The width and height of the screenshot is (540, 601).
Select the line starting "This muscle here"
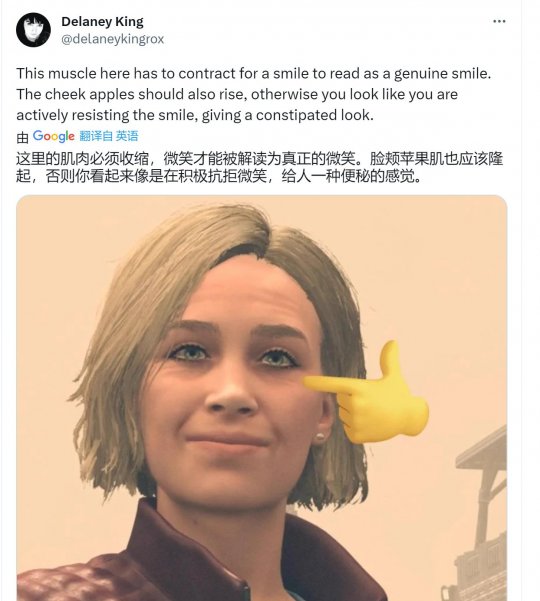point(253,73)
